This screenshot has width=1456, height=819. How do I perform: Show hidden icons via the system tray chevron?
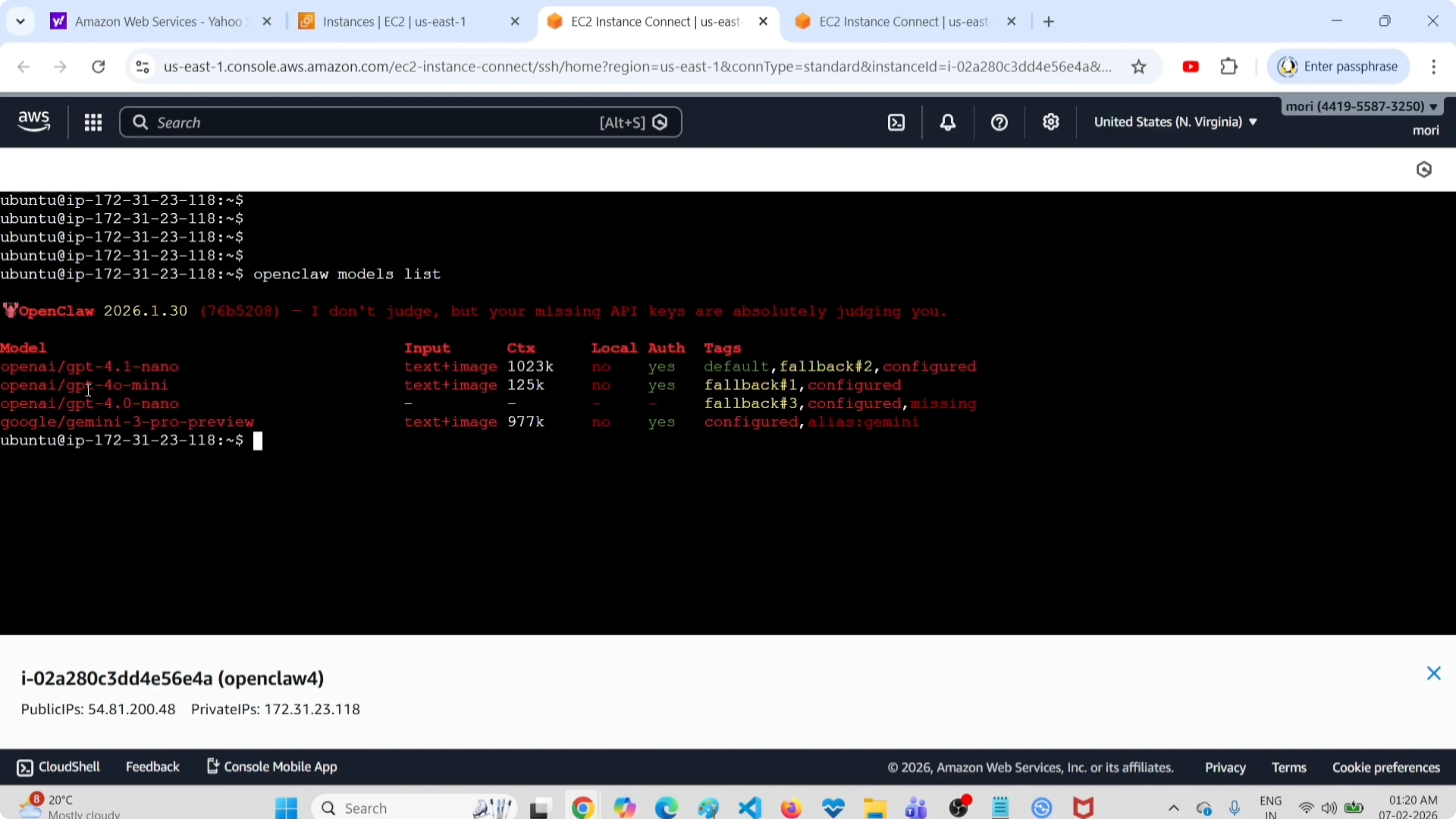pos(1173,807)
